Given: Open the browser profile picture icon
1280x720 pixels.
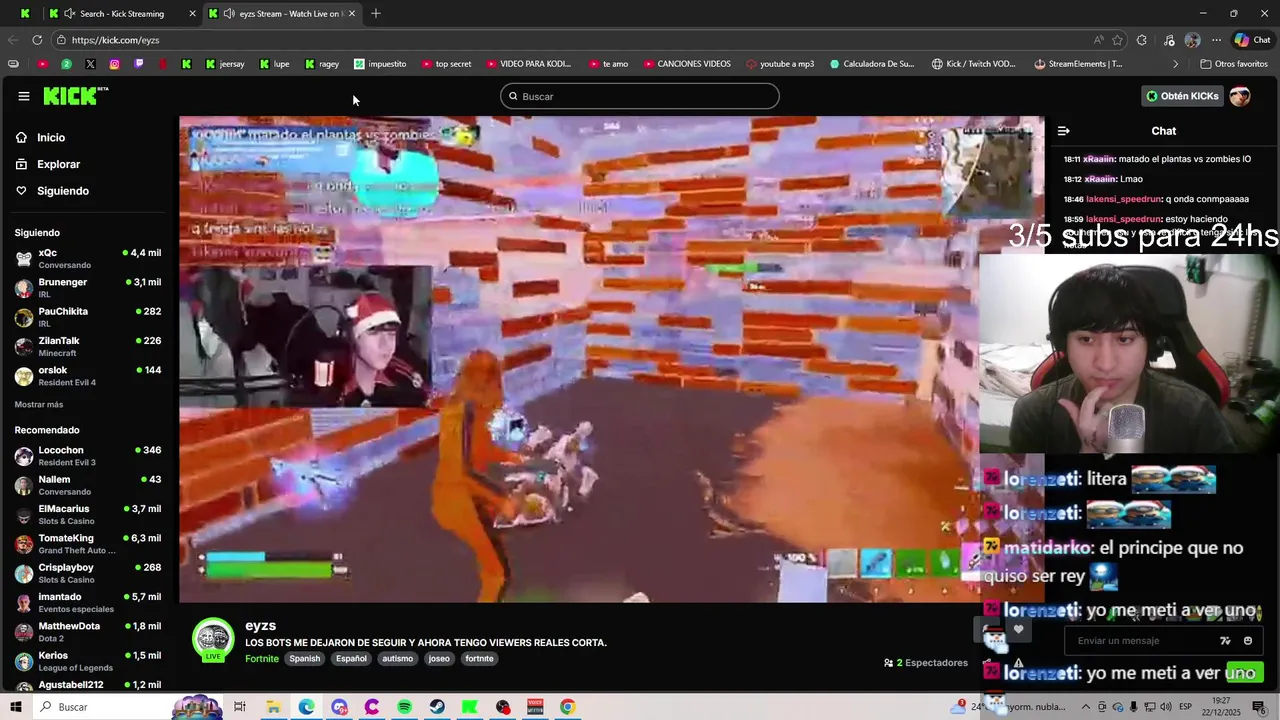Looking at the screenshot, I should click(x=1192, y=40).
